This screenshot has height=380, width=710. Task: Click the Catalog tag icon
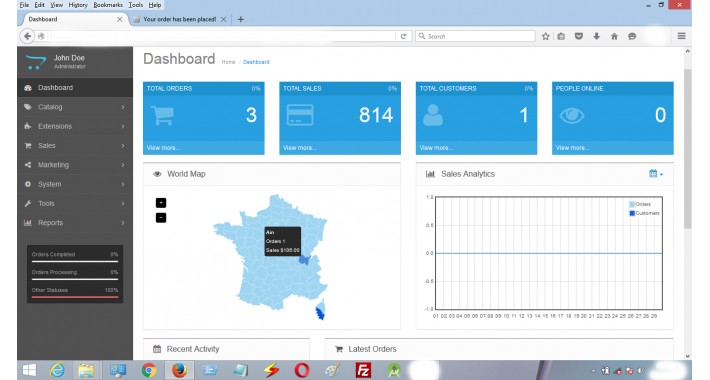28,107
